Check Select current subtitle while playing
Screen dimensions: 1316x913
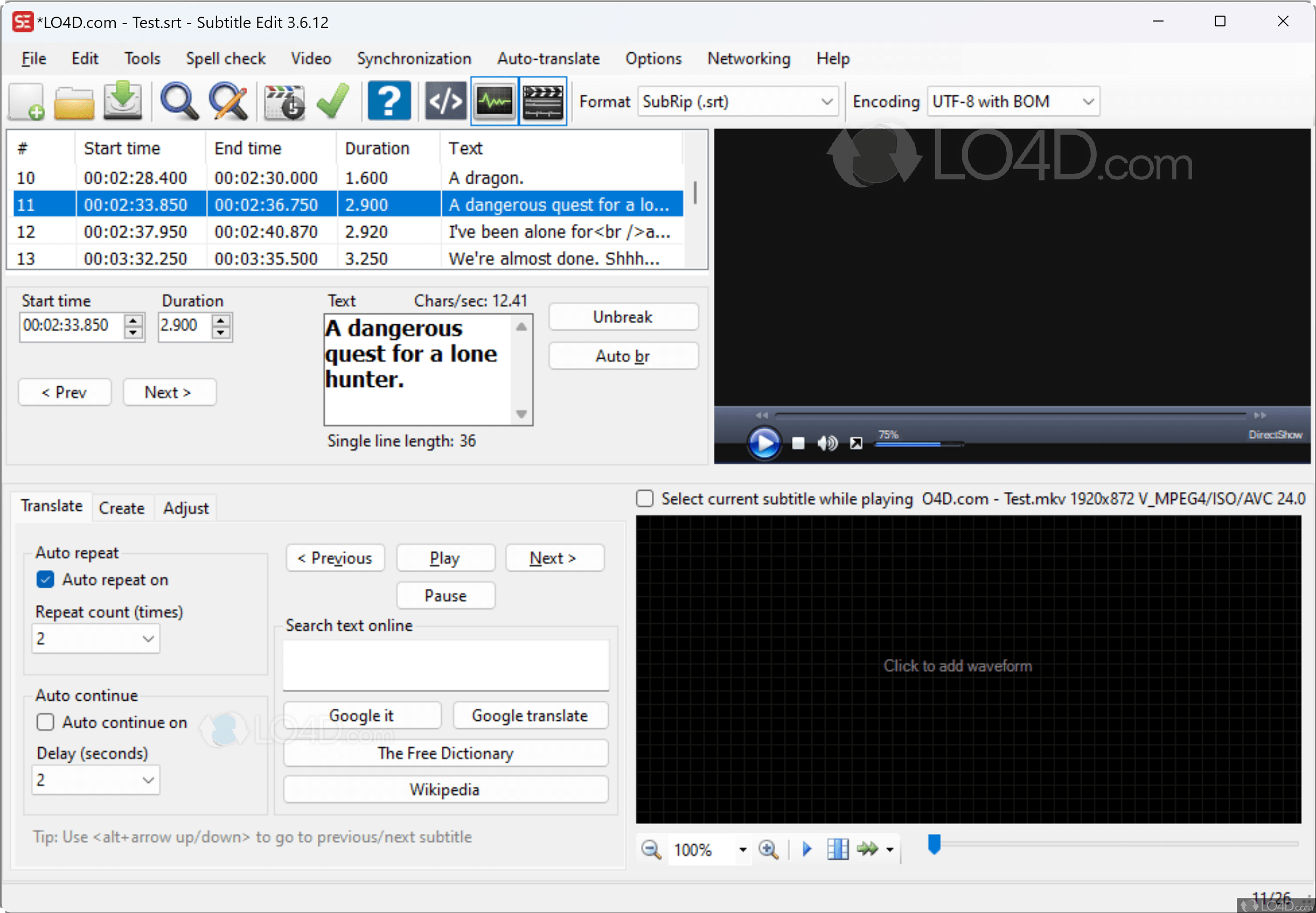[x=645, y=498]
